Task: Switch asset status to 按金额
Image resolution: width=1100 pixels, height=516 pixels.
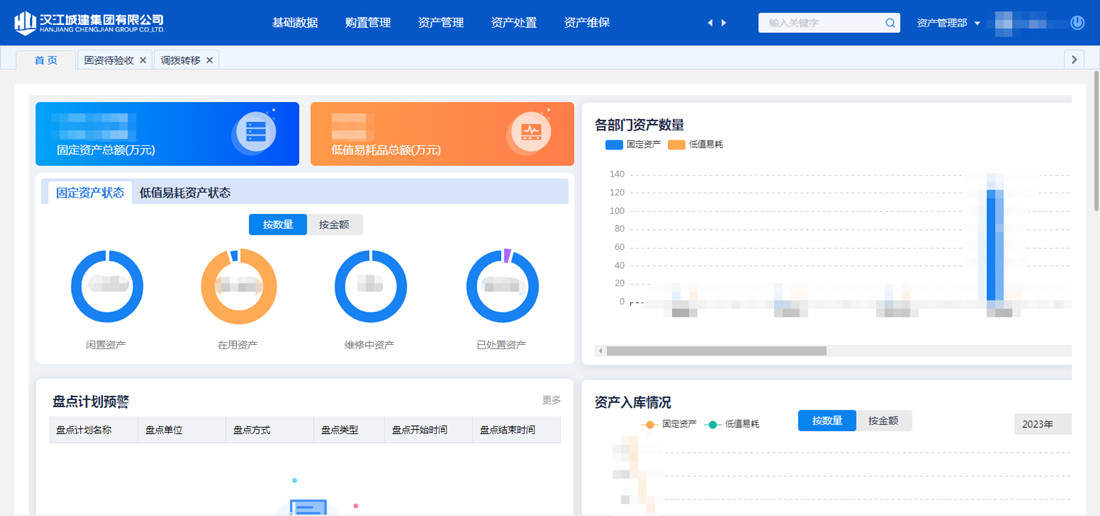Action: click(x=334, y=225)
